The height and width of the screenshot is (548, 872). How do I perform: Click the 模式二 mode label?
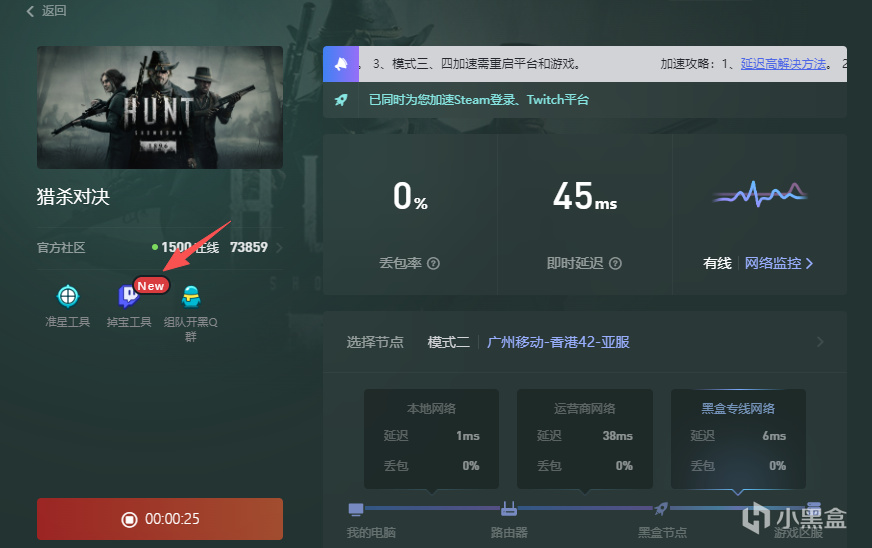pyautogui.click(x=448, y=342)
